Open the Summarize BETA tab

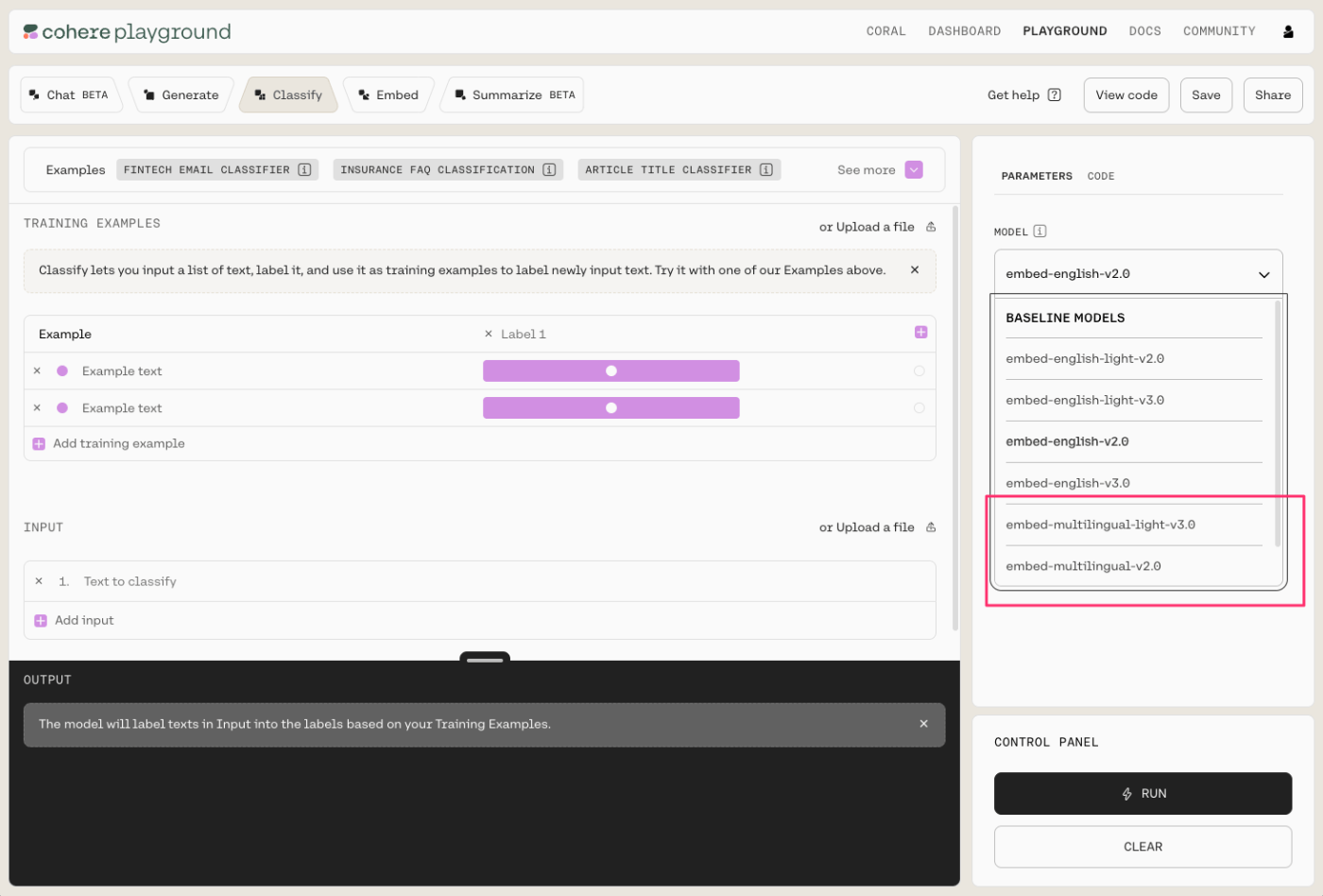[513, 95]
